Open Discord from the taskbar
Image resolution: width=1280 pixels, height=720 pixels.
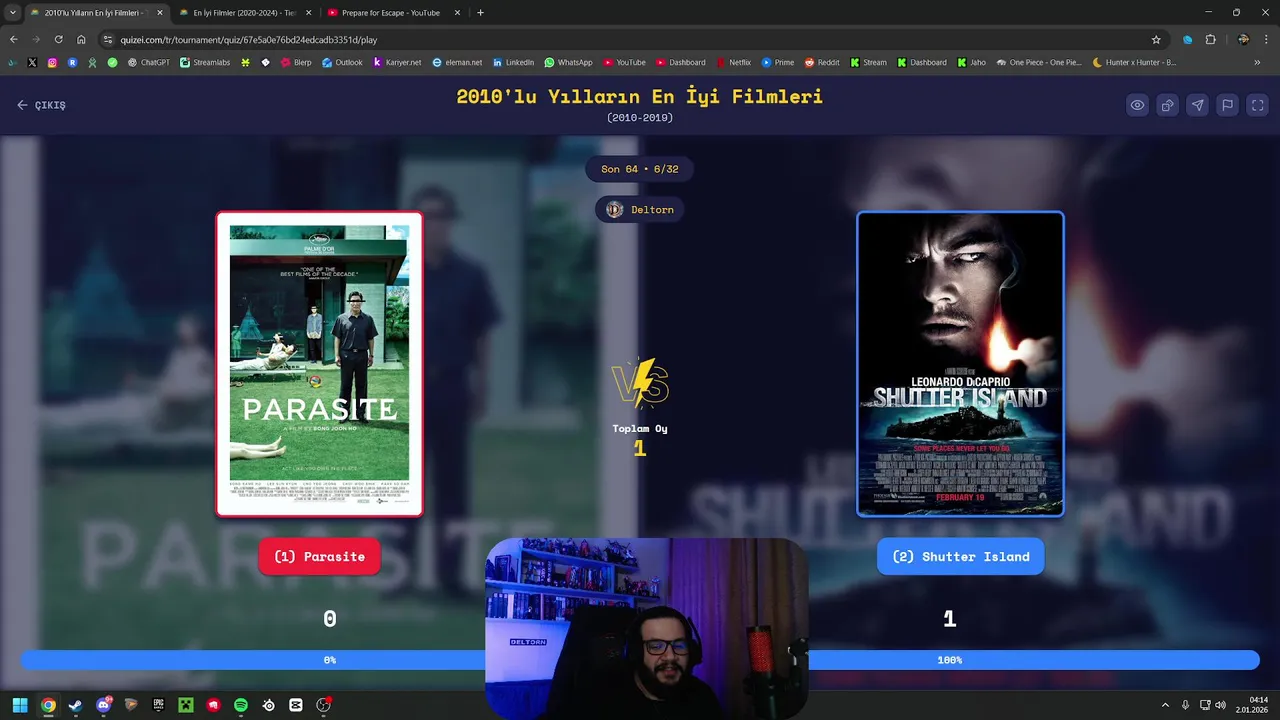103,705
